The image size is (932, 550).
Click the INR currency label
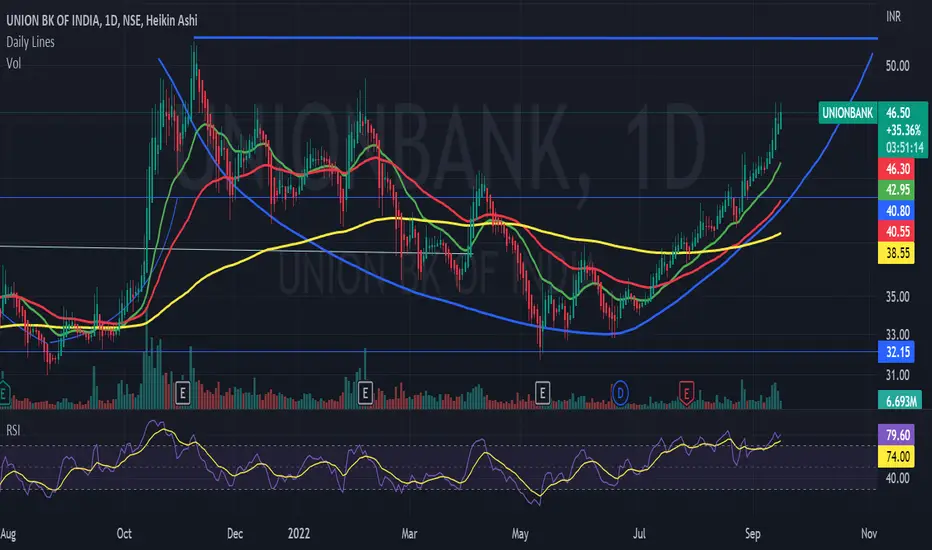click(x=893, y=17)
